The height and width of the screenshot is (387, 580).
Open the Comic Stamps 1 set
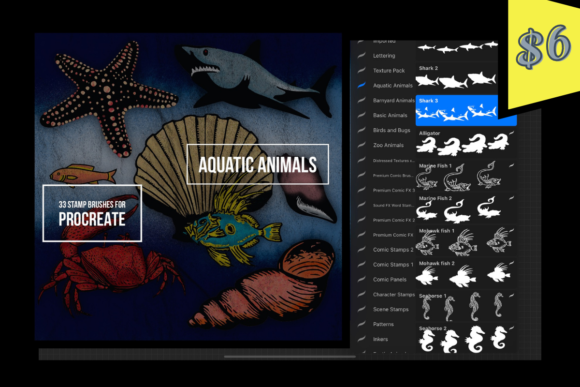(x=393, y=265)
